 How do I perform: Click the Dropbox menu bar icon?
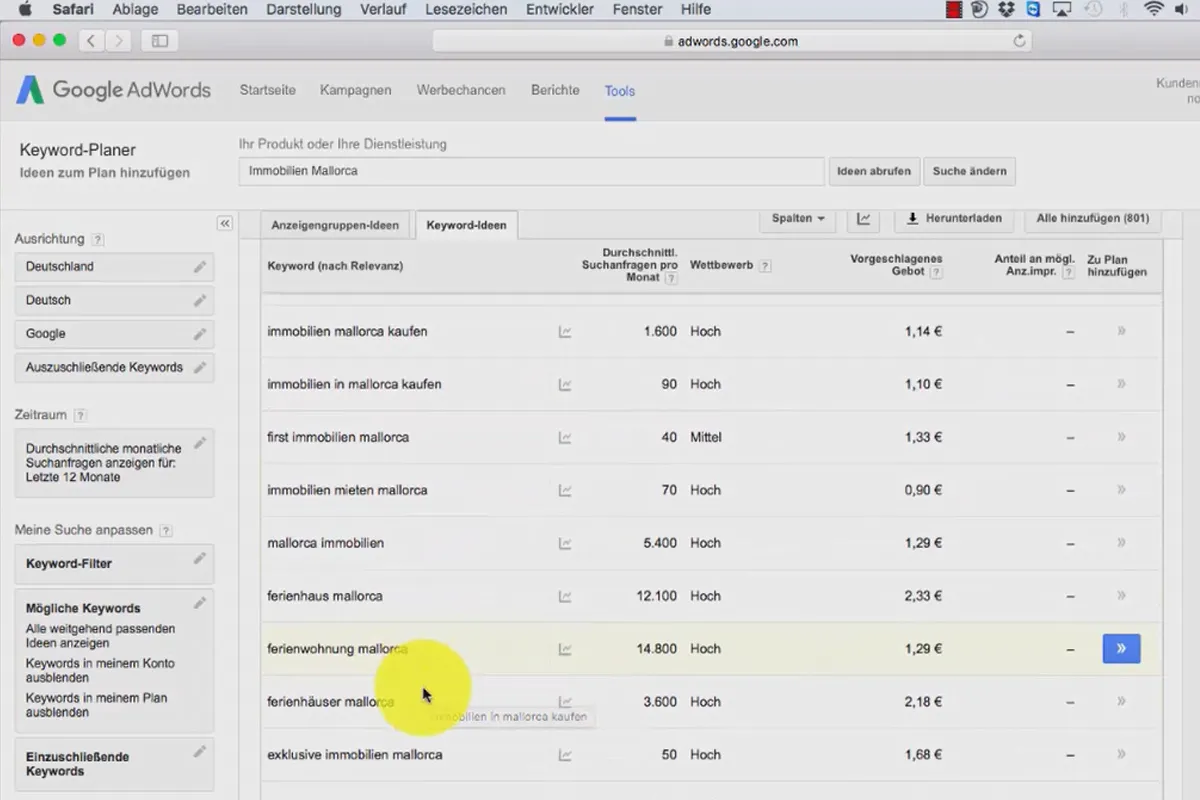pos(1007,10)
